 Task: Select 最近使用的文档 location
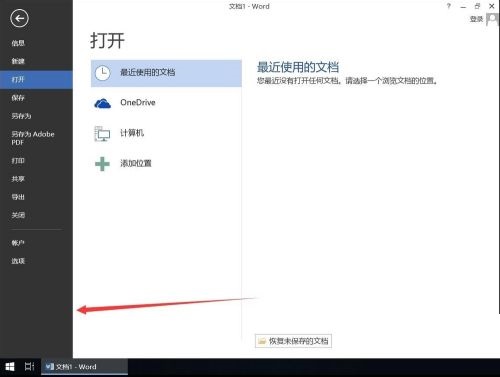[x=166, y=73]
